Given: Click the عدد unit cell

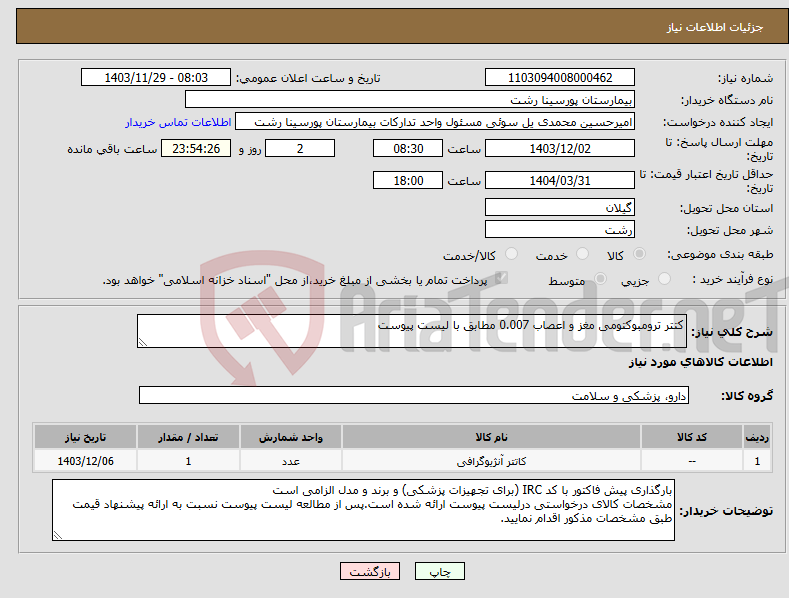Looking at the screenshot, I should tap(291, 461).
